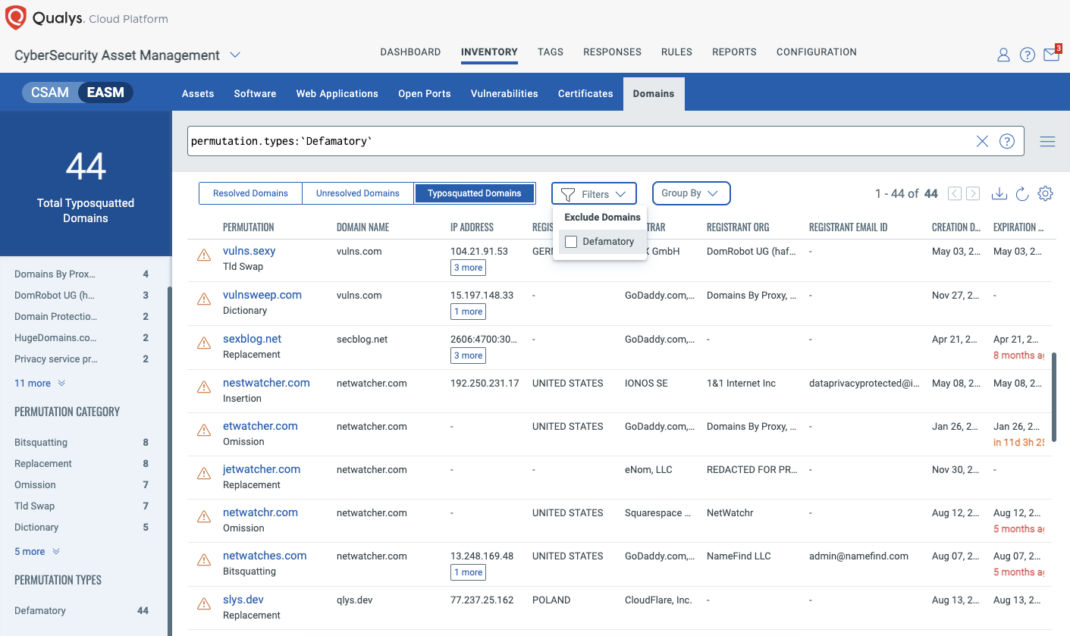1070x636 pixels.
Task: Open the query help icon beside search bar
Action: tap(1006, 141)
